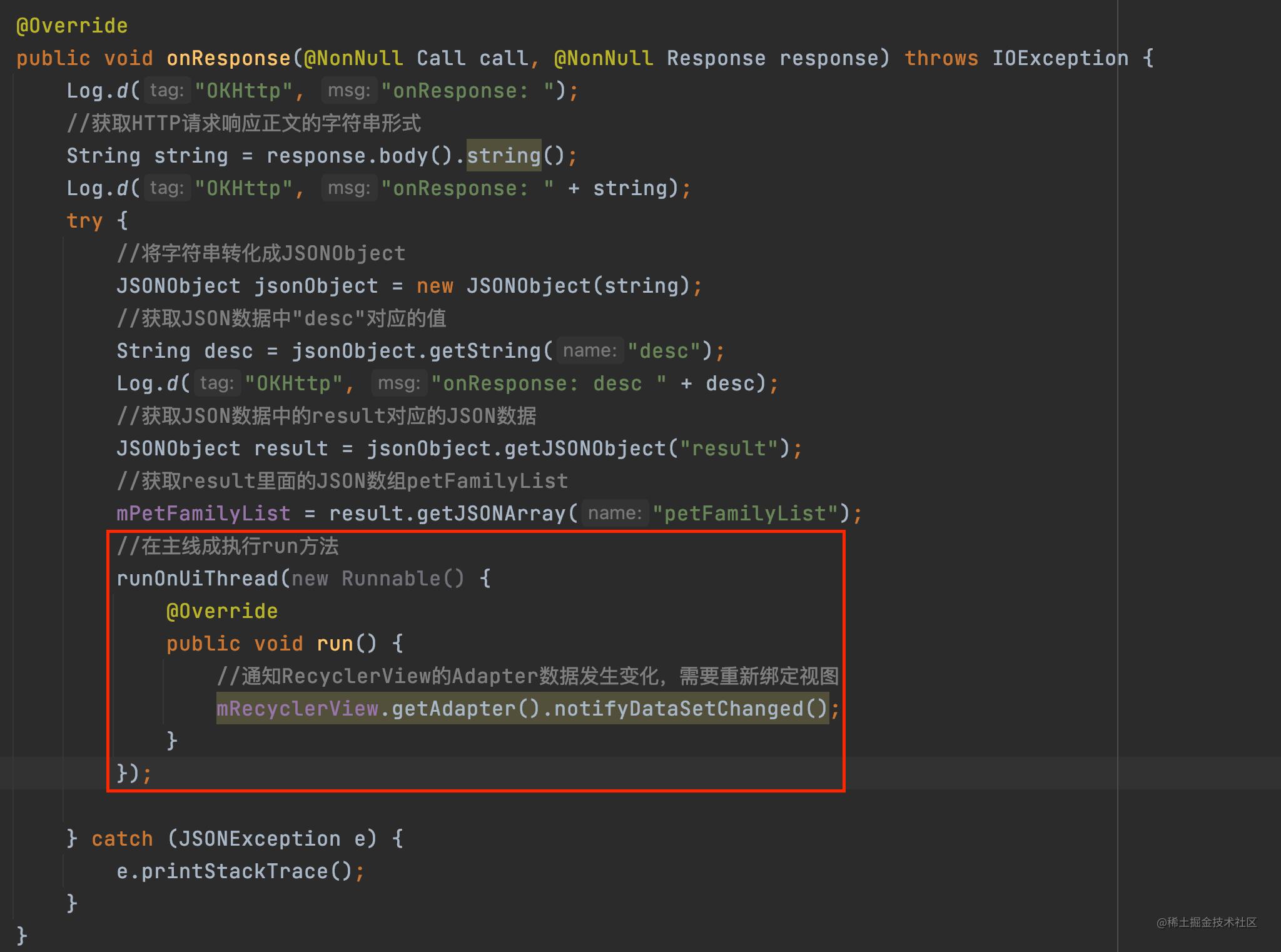Image resolution: width=1281 pixels, height=952 pixels.
Task: Click the runOnUiThread method call
Action: [197, 579]
